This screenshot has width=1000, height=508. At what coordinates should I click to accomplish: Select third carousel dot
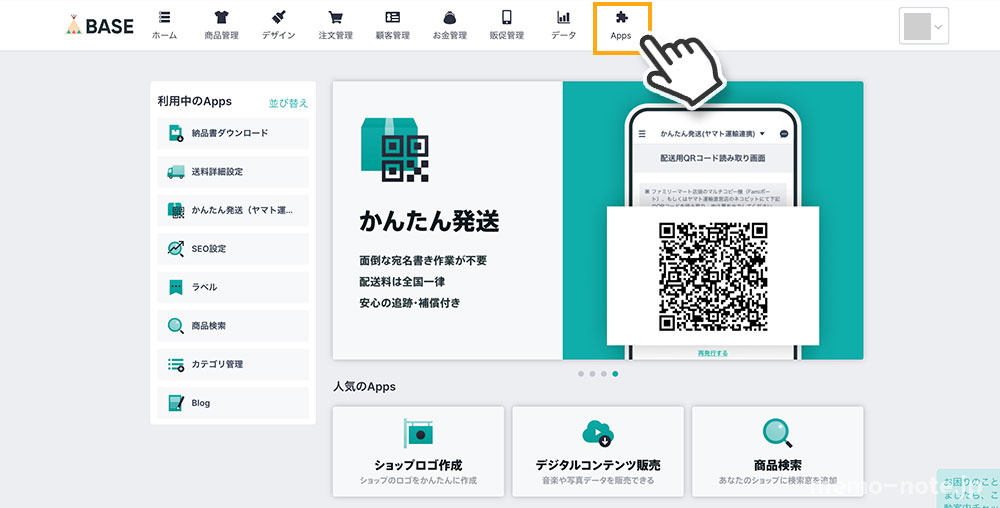tap(603, 374)
